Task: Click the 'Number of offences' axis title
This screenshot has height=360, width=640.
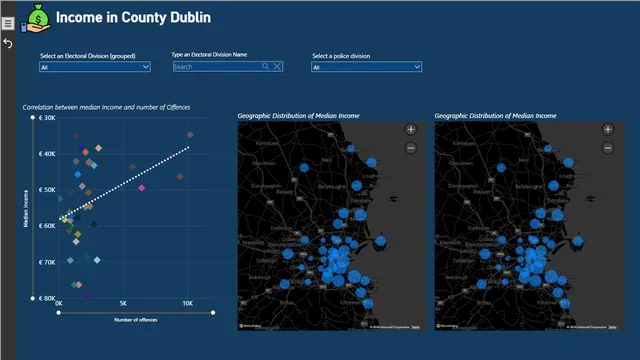Action: click(x=136, y=320)
